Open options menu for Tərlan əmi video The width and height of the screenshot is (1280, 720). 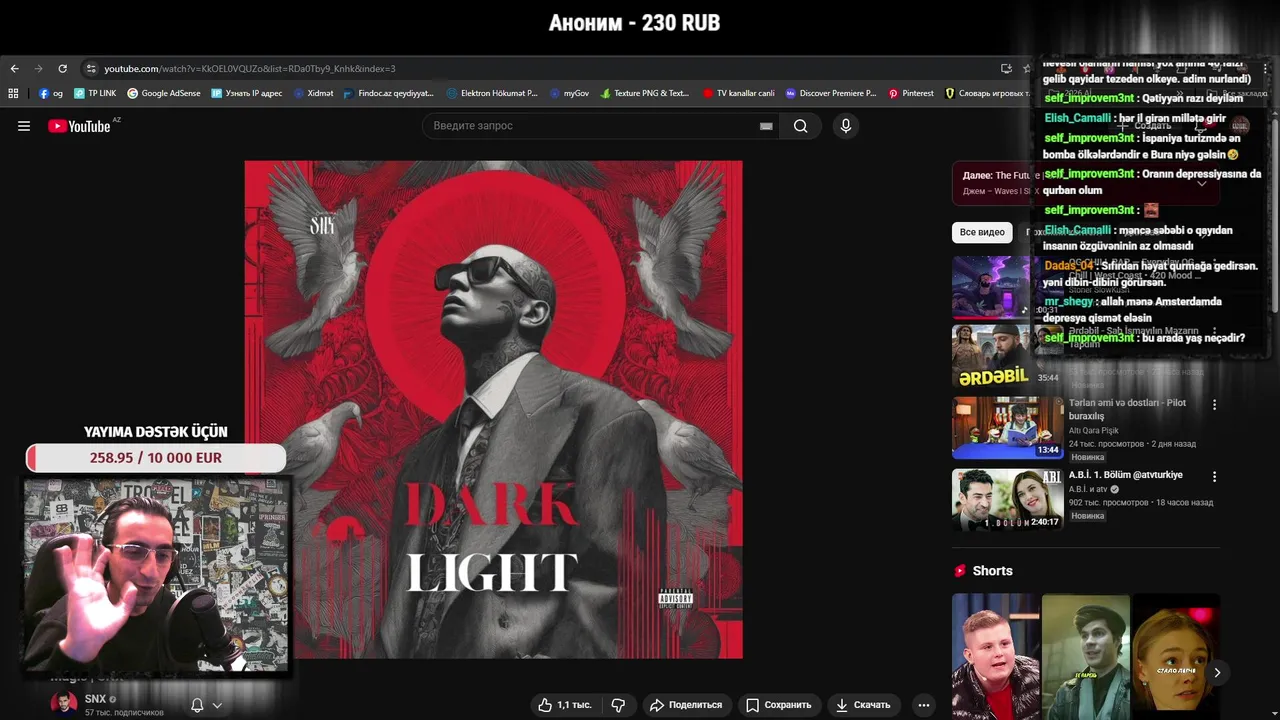tap(1214, 405)
